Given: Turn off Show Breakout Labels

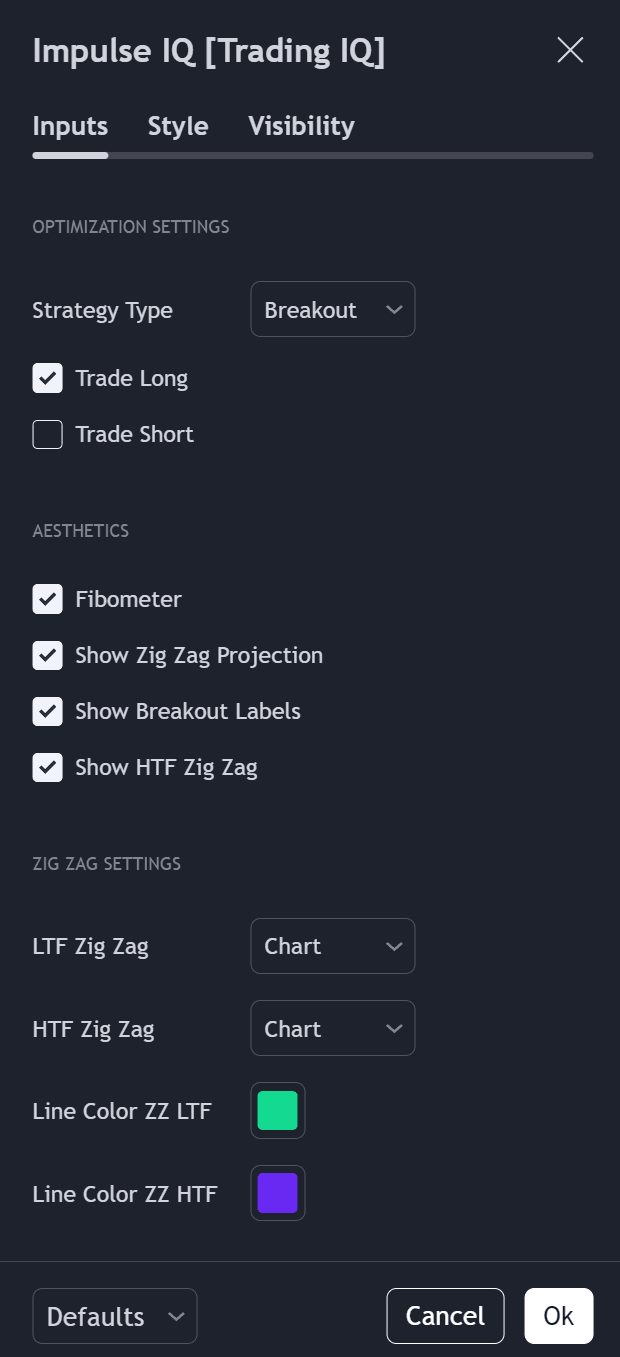Looking at the screenshot, I should [48, 711].
